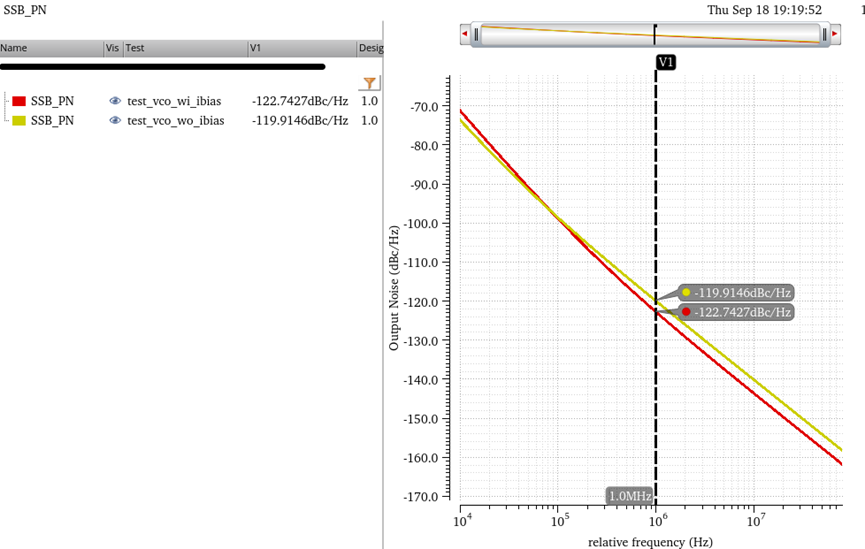This screenshot has width=865, height=549.
Task: Select the red dot marker label -122.7427dBc/Hz
Action: click(737, 312)
